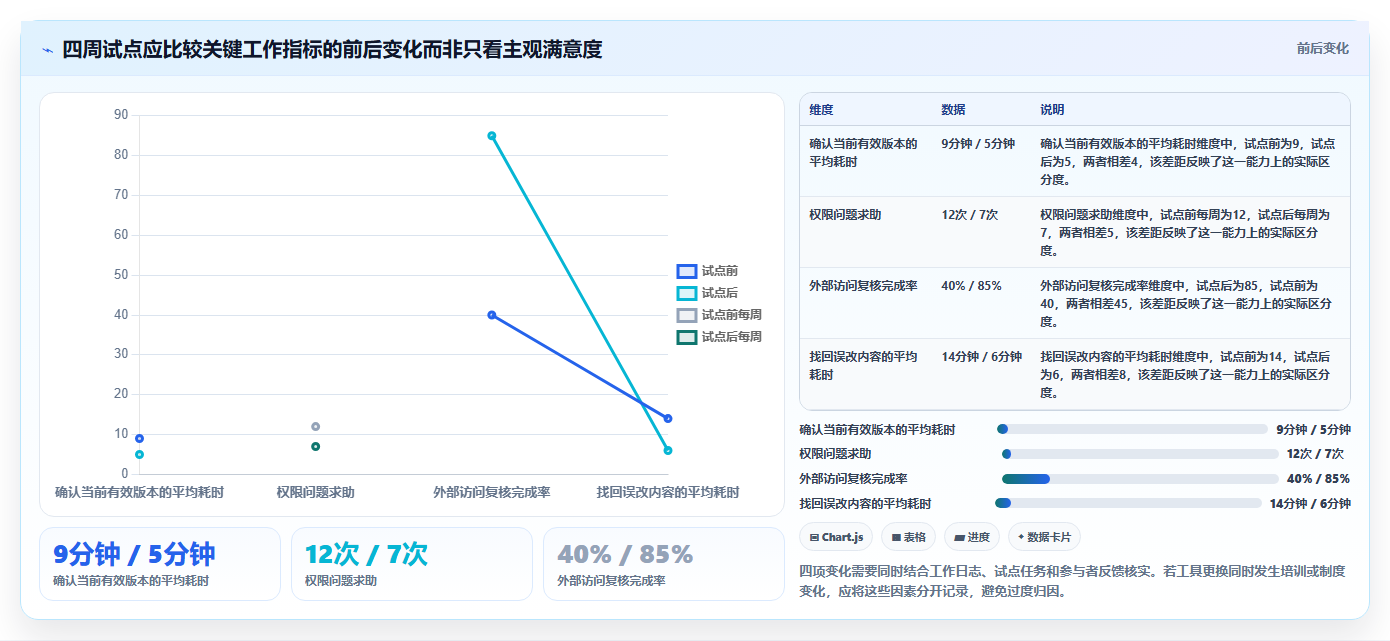Viewport: 1390px width, 641px height.
Task: Click the 权限问题求助 progress bar
Action: coord(1140,454)
